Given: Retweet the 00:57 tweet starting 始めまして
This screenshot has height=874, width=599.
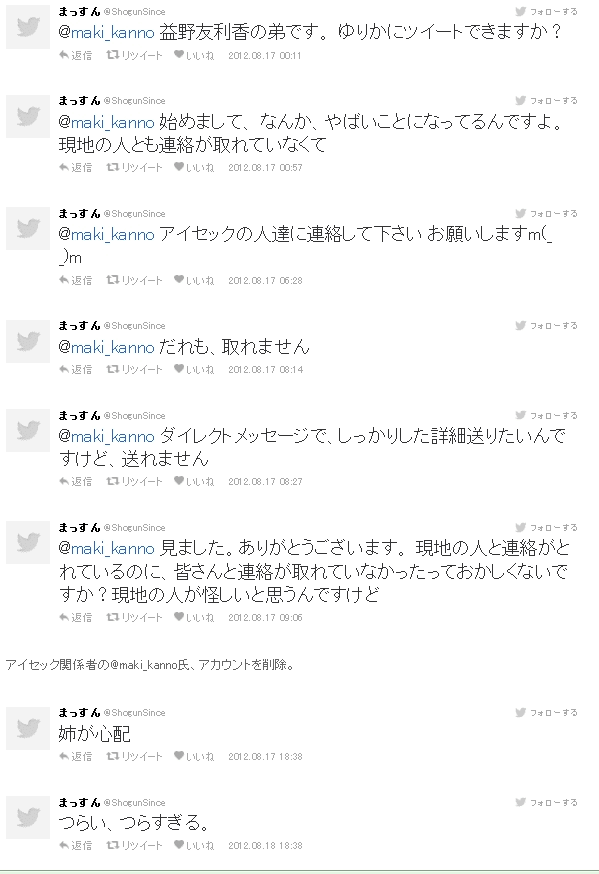Looking at the screenshot, I should [134, 167].
